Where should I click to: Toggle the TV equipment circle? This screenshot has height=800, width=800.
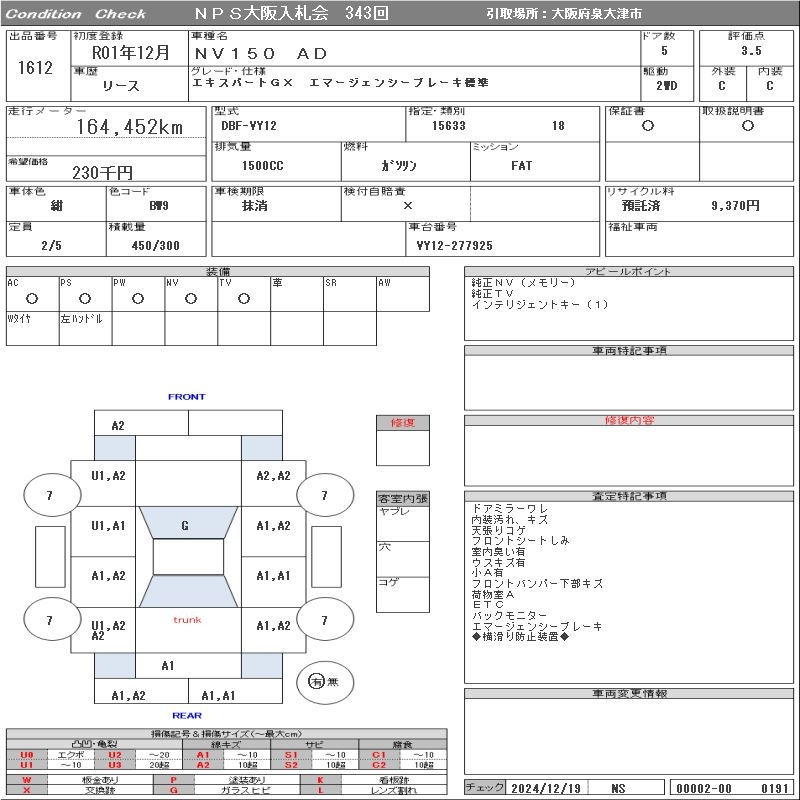pos(243,298)
